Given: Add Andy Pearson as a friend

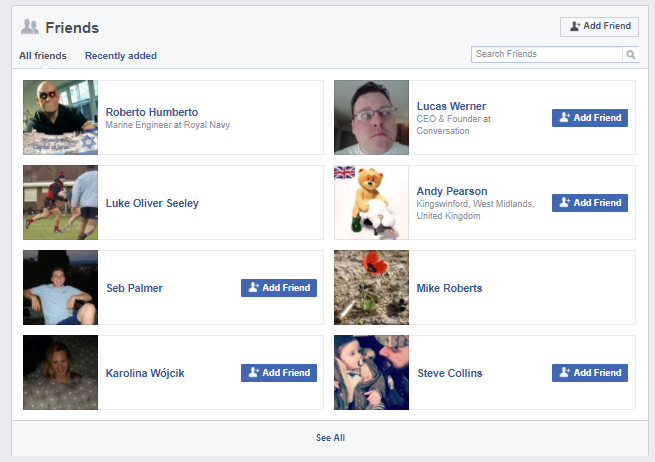Looking at the screenshot, I should coord(590,203).
